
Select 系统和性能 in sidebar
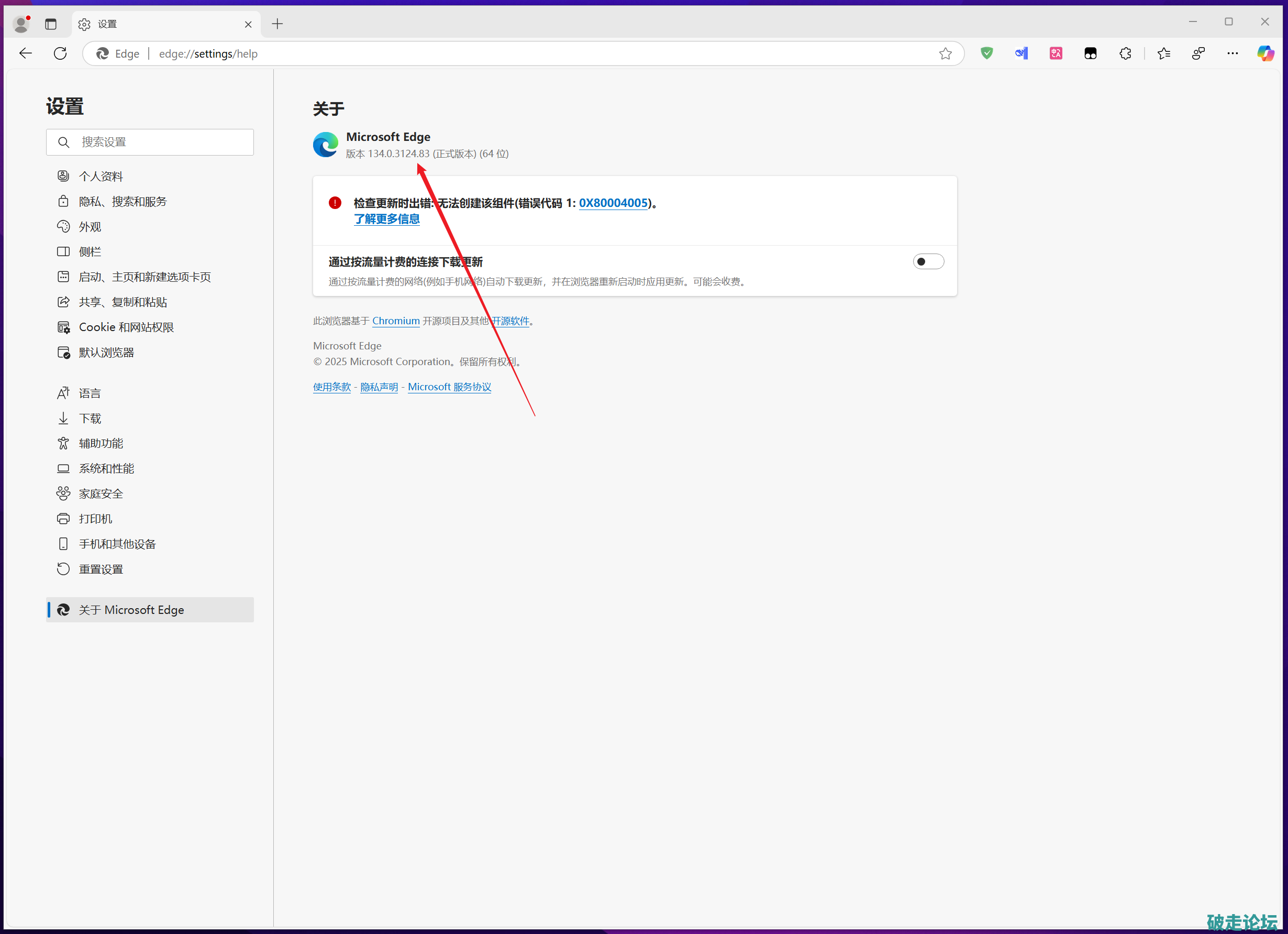coord(106,469)
